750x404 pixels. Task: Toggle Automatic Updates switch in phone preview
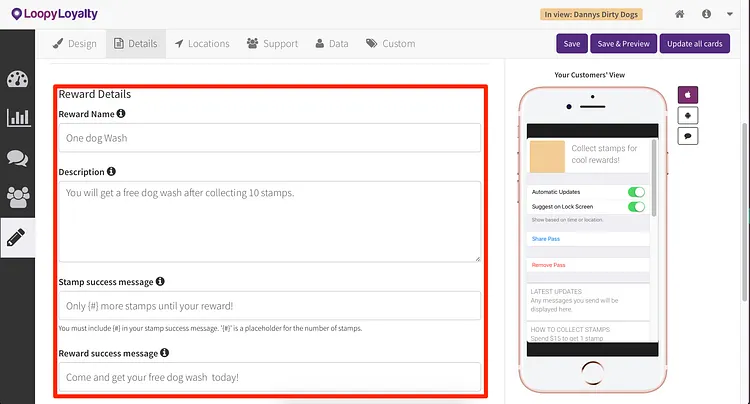[636, 192]
